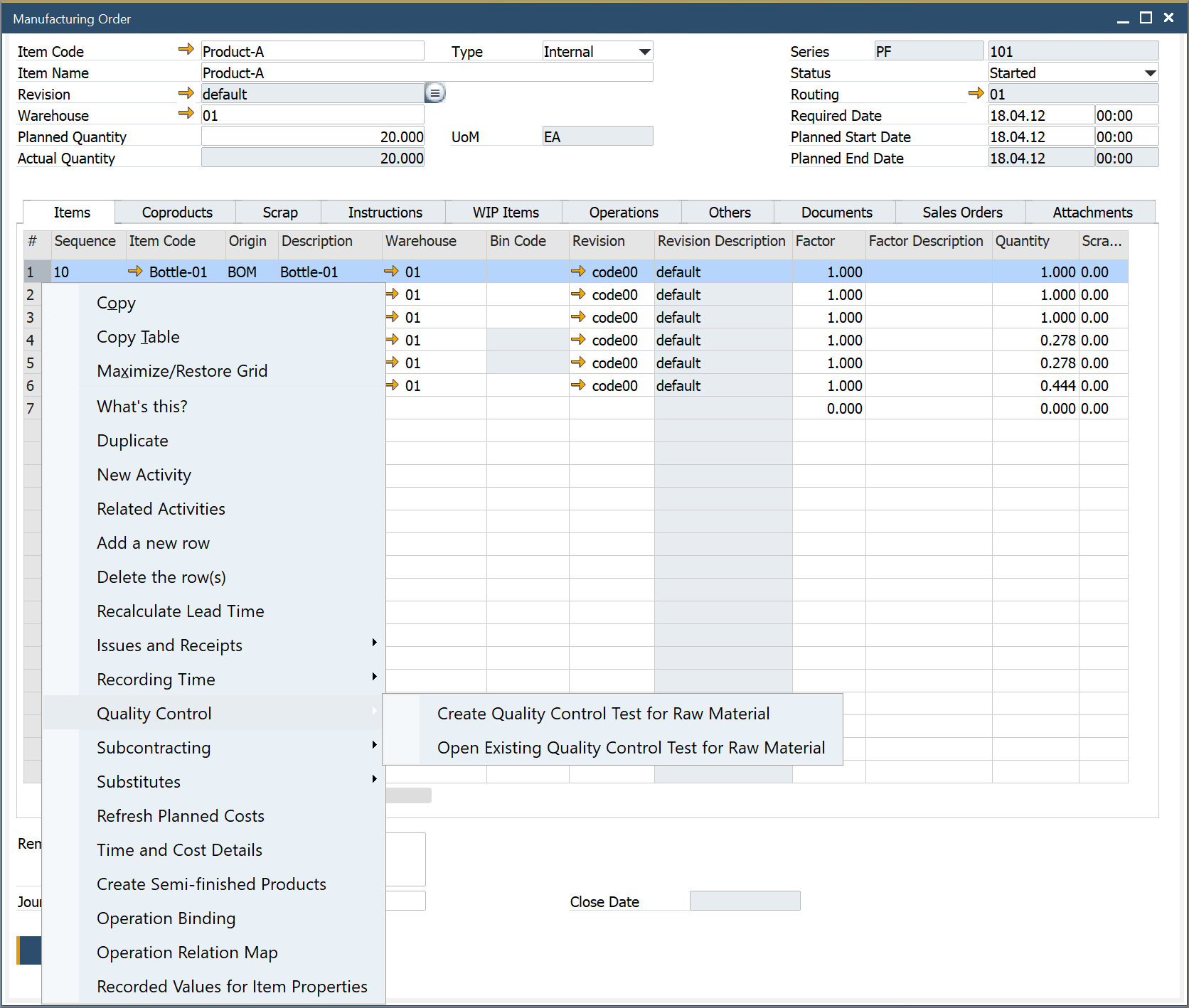Maximize the Manufacturing Order window
Viewport: 1189px width, 1008px height.
(x=1146, y=18)
